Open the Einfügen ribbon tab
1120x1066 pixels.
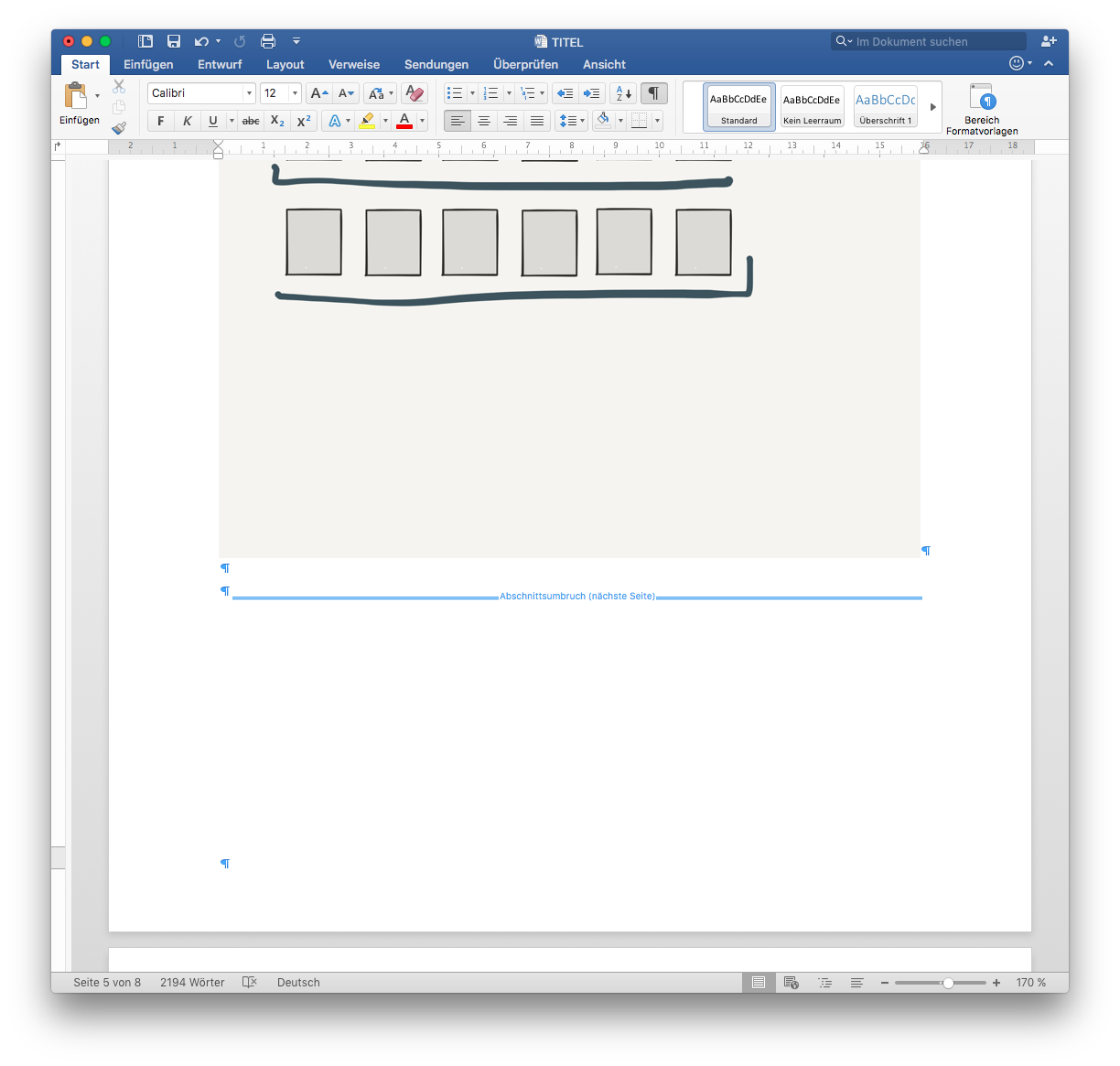pyautogui.click(x=148, y=64)
